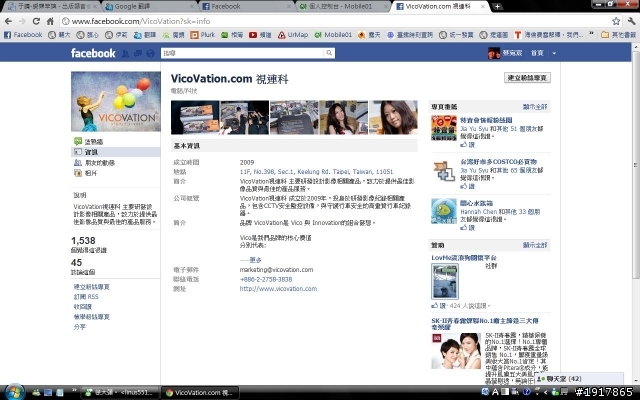This screenshot has height=400, width=640.
Task: Open the SK-II ad image
Action: coord(456,351)
